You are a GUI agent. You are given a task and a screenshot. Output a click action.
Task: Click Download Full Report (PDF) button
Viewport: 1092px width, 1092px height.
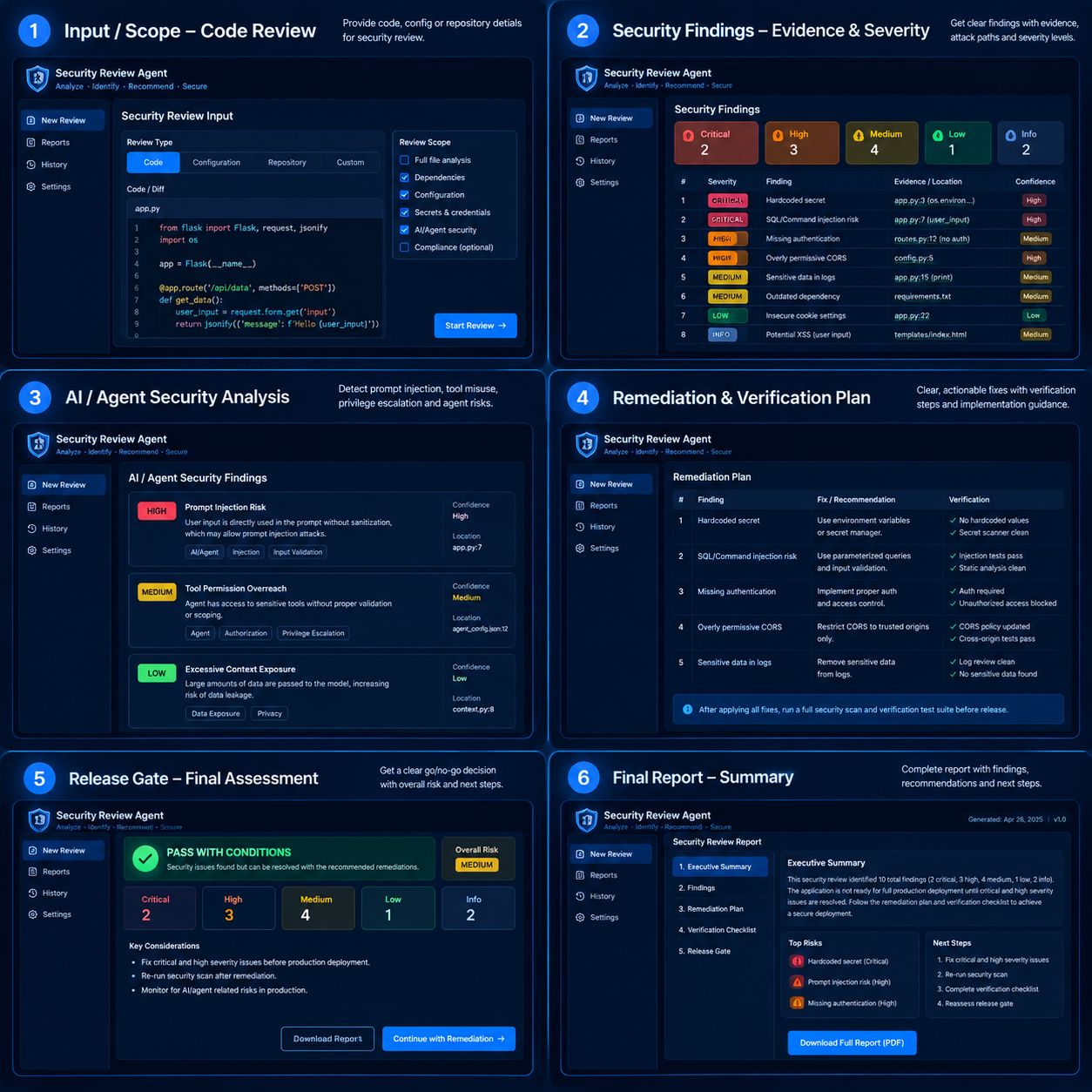click(x=852, y=1043)
